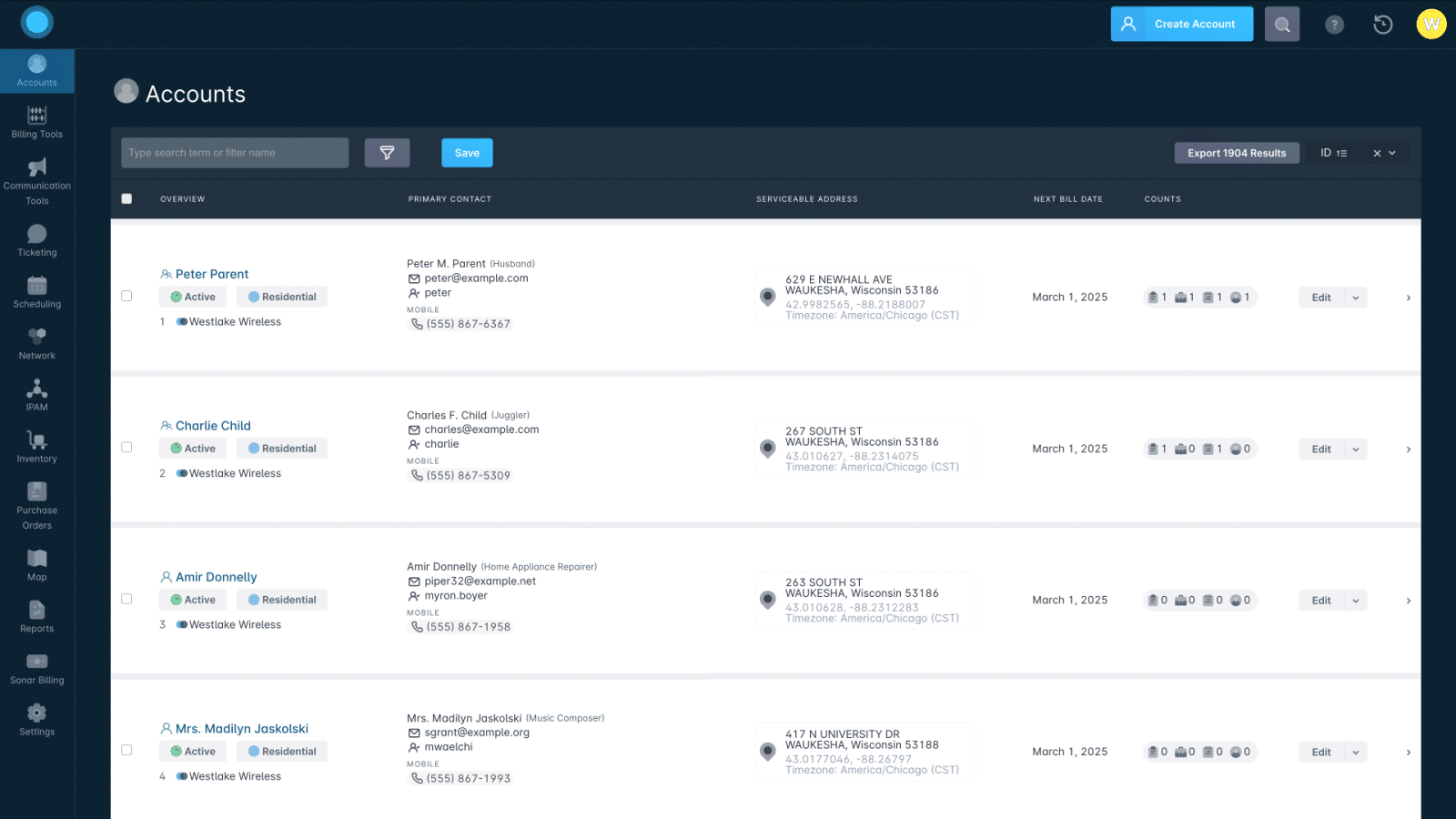Open the Settings menu item

click(x=36, y=719)
